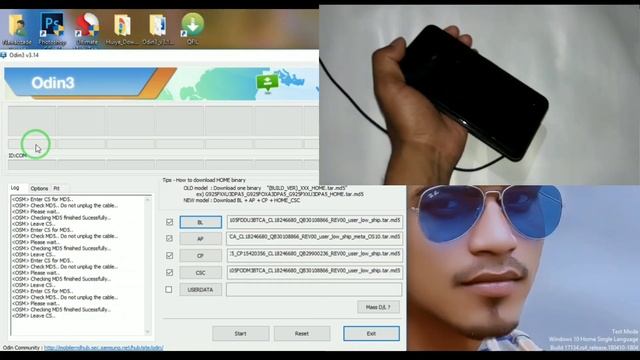
Task: Click the log panel scrollbar up arrow
Action: 148,200
